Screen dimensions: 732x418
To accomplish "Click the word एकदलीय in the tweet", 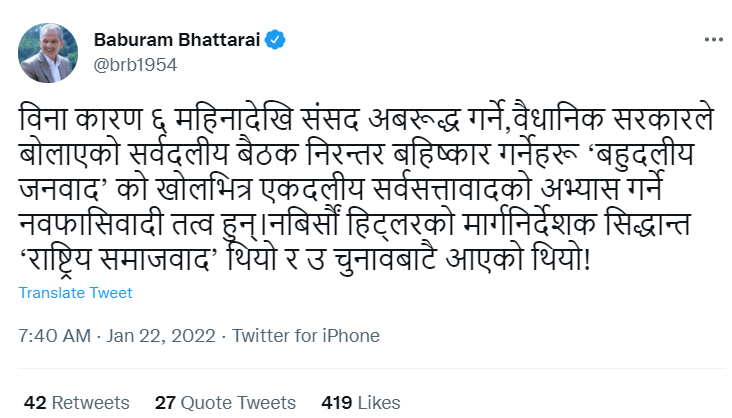I will (x=312, y=189).
